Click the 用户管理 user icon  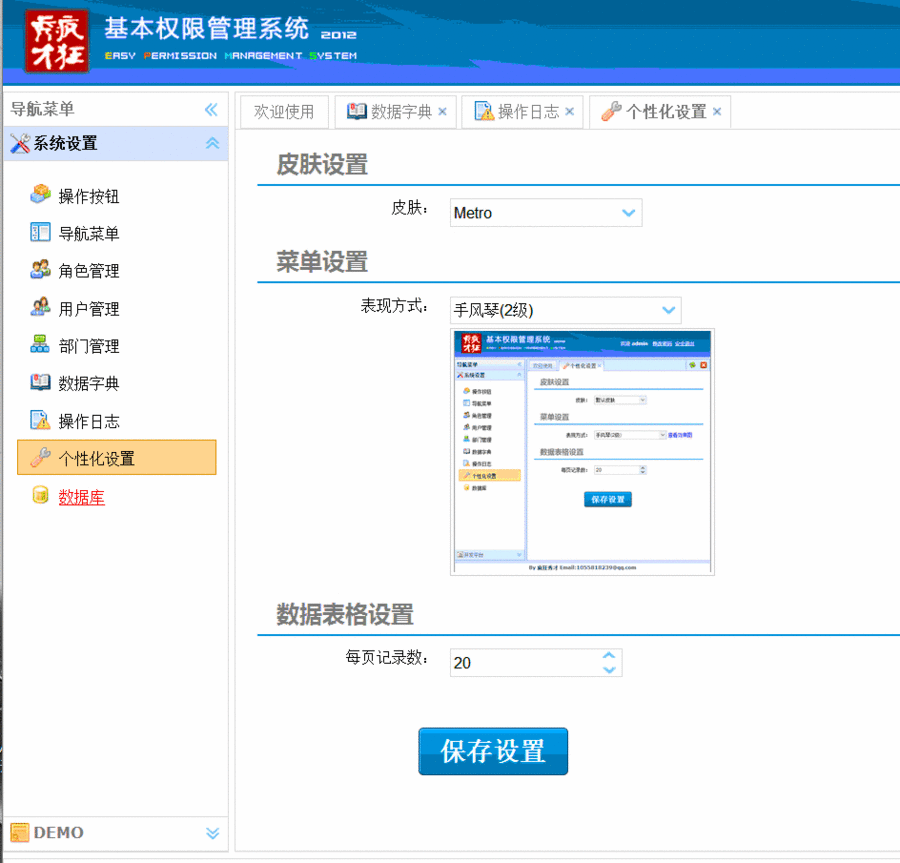click(40, 307)
